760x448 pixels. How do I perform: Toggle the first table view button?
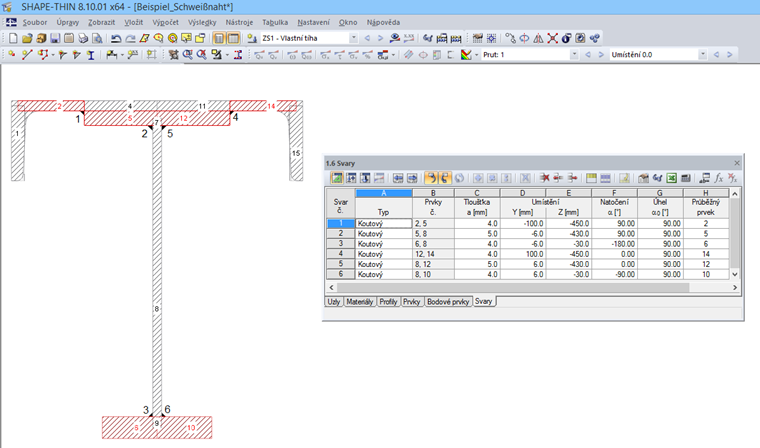219,38
